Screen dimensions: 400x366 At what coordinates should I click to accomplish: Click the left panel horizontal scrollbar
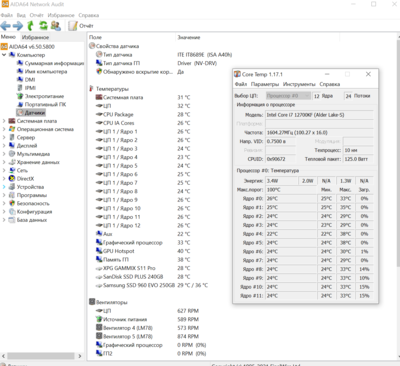click(x=41, y=356)
